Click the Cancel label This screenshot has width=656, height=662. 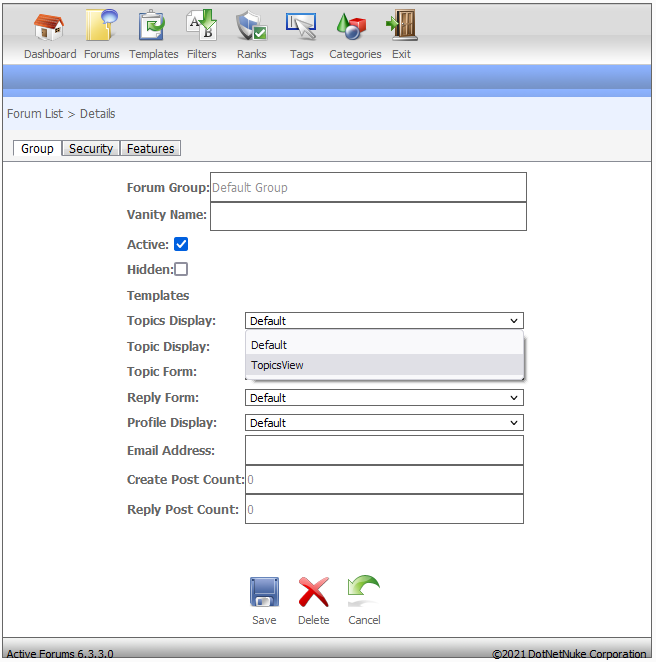tap(364, 620)
